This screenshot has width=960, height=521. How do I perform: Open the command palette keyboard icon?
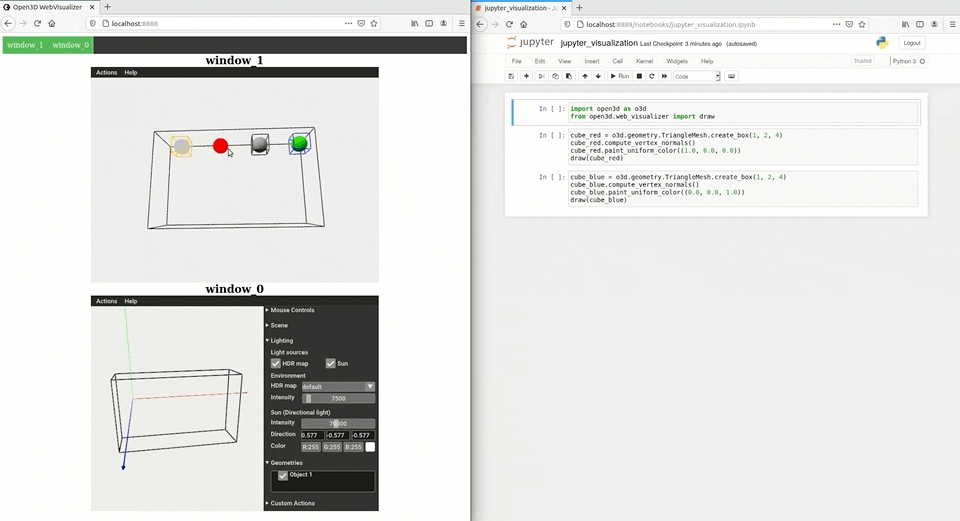coord(731,76)
